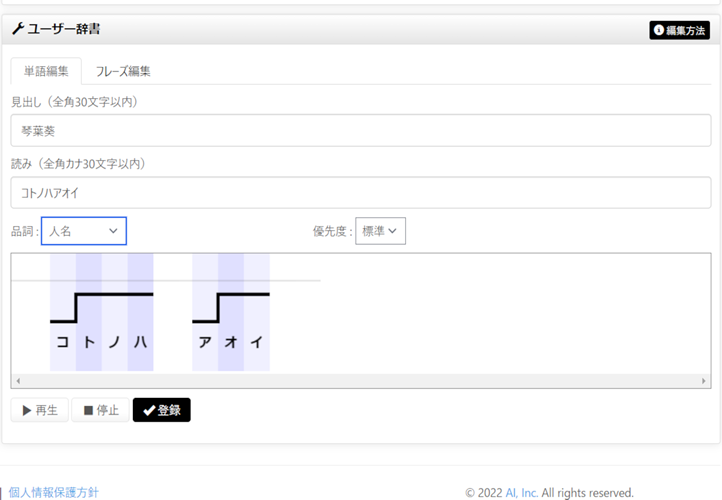Toggle accent on the イ mora
The width and height of the screenshot is (722, 500).
[x=257, y=341]
